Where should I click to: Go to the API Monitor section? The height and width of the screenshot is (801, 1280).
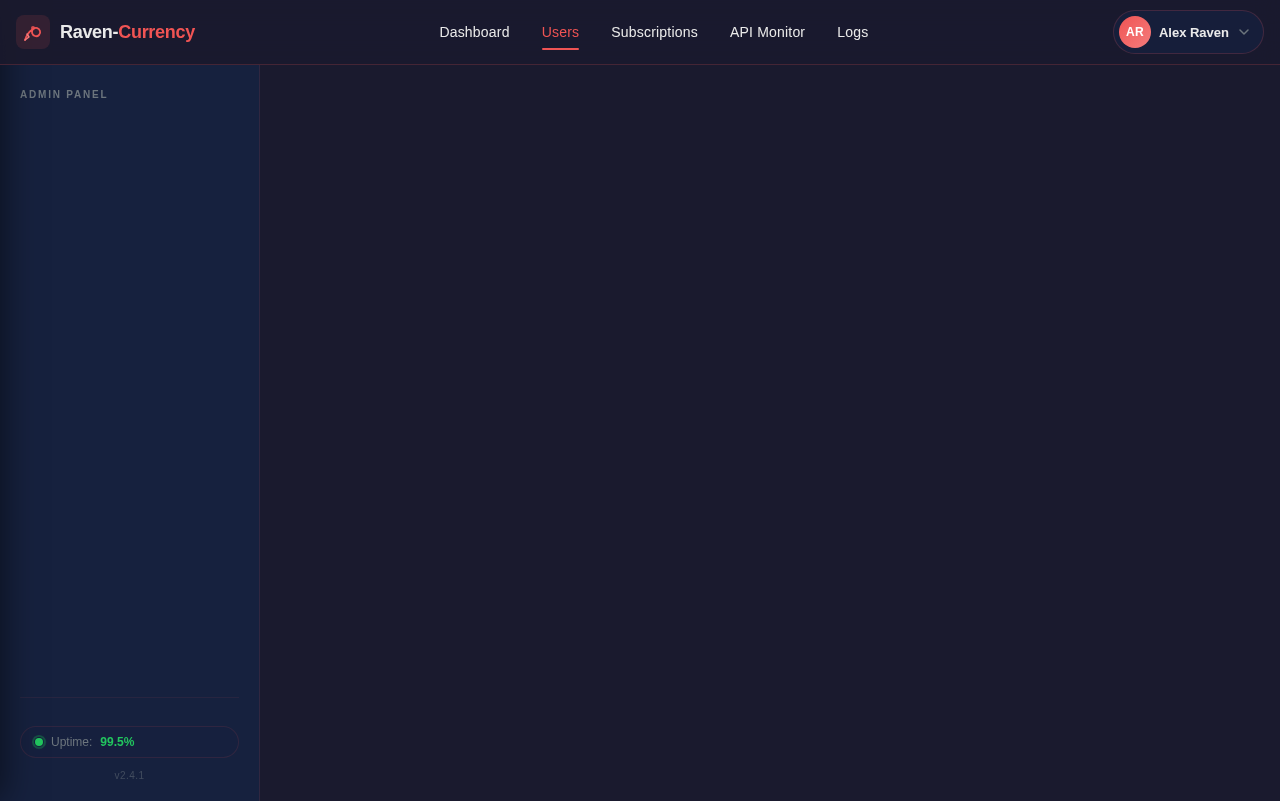[x=767, y=32]
